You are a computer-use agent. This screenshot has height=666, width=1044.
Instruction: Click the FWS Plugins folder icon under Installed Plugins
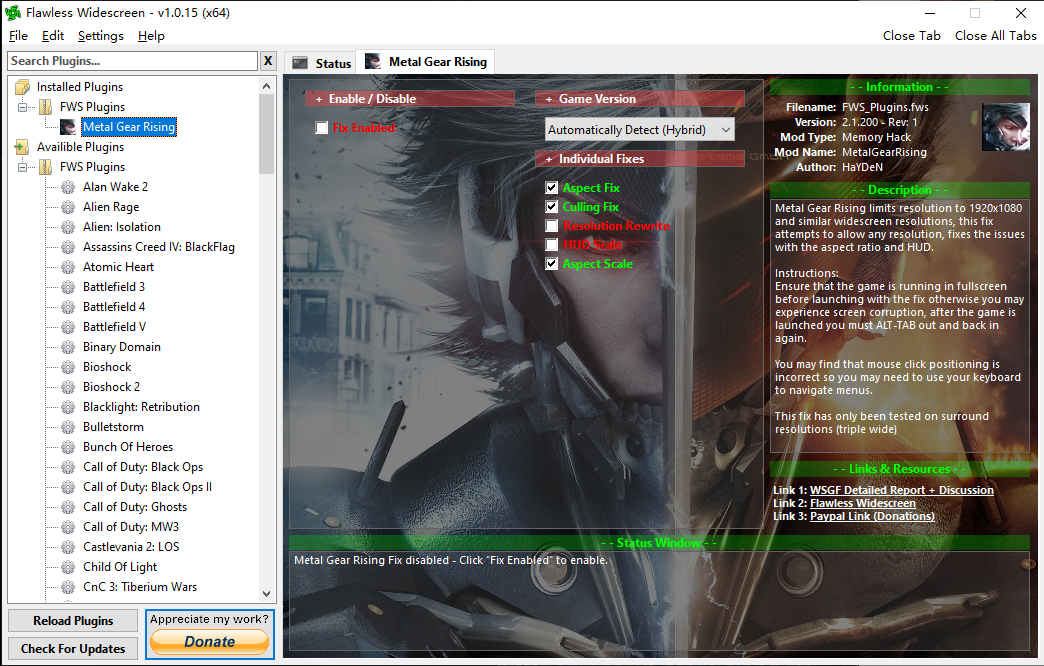(x=45, y=107)
